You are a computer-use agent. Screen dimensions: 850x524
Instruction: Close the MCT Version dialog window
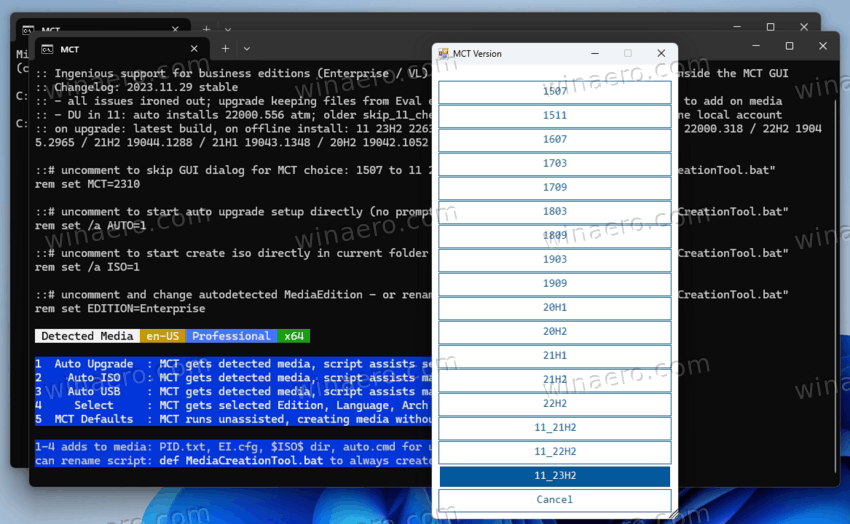click(661, 54)
